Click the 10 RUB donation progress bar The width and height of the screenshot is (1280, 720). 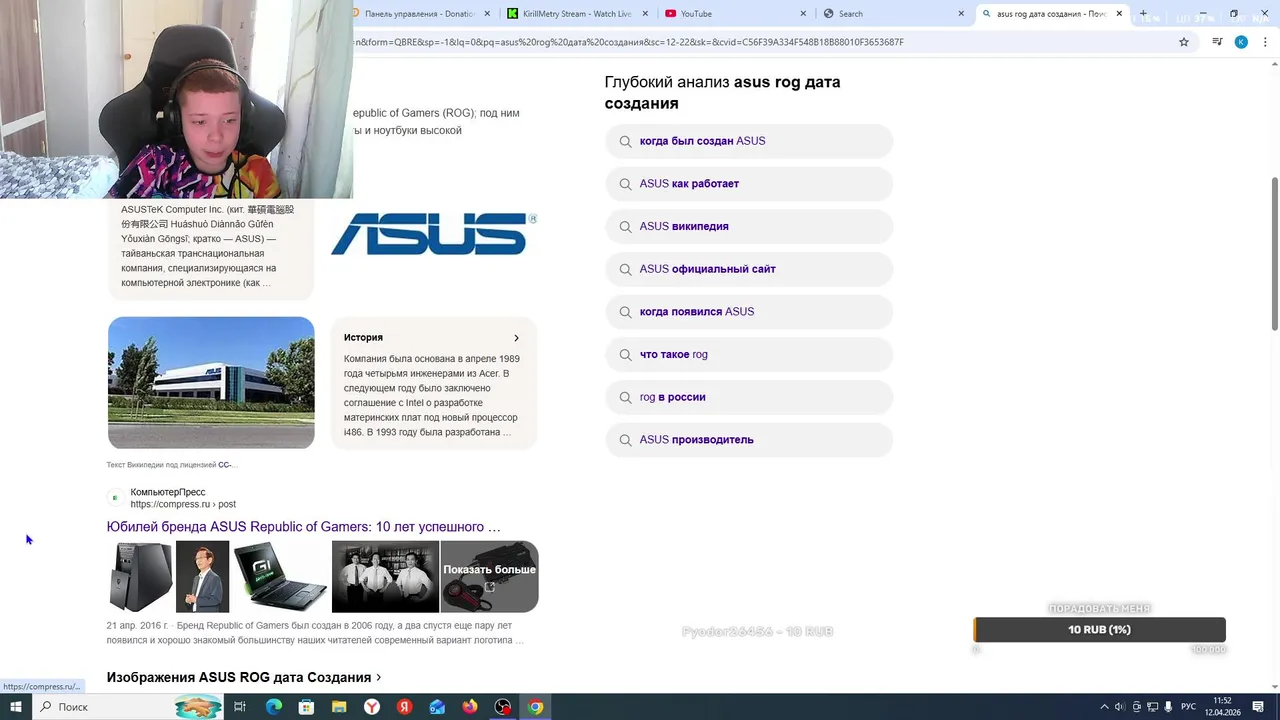click(1099, 630)
